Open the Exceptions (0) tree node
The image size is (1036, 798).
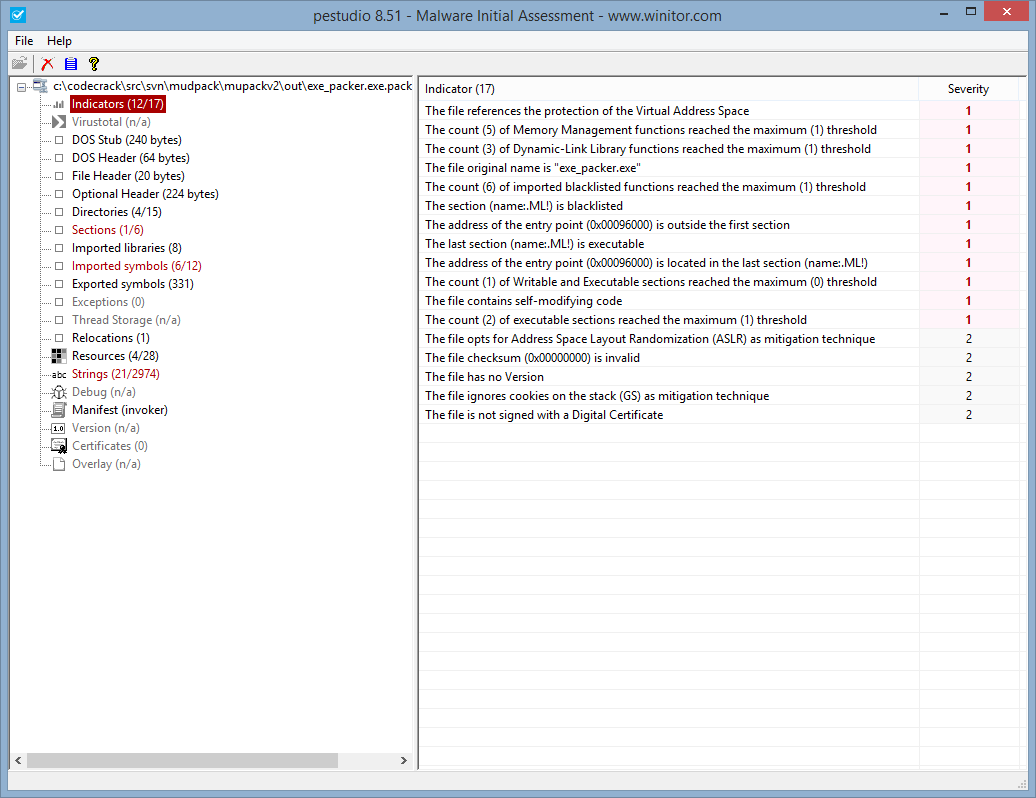point(108,302)
